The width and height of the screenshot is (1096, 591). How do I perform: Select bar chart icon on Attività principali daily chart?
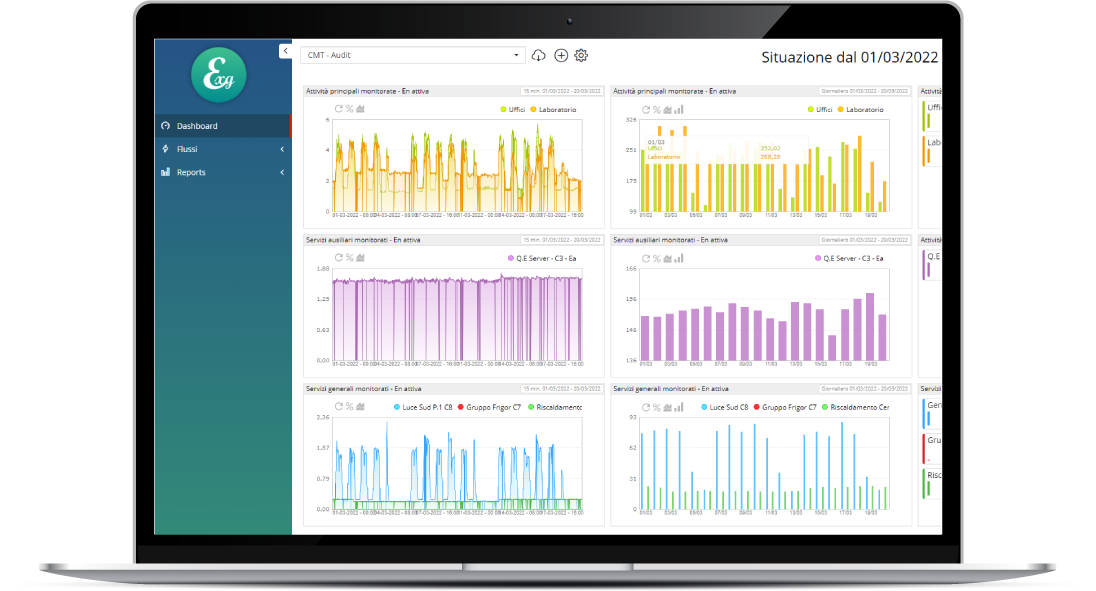pyautogui.click(x=679, y=109)
